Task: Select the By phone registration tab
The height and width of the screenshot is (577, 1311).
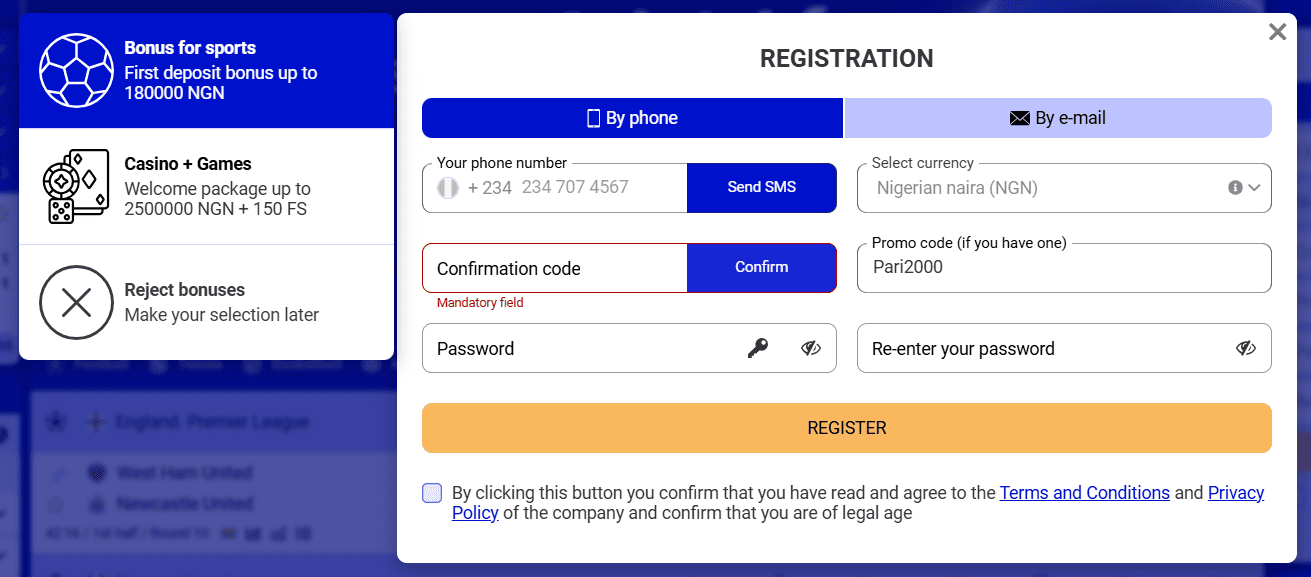Action: click(x=632, y=117)
